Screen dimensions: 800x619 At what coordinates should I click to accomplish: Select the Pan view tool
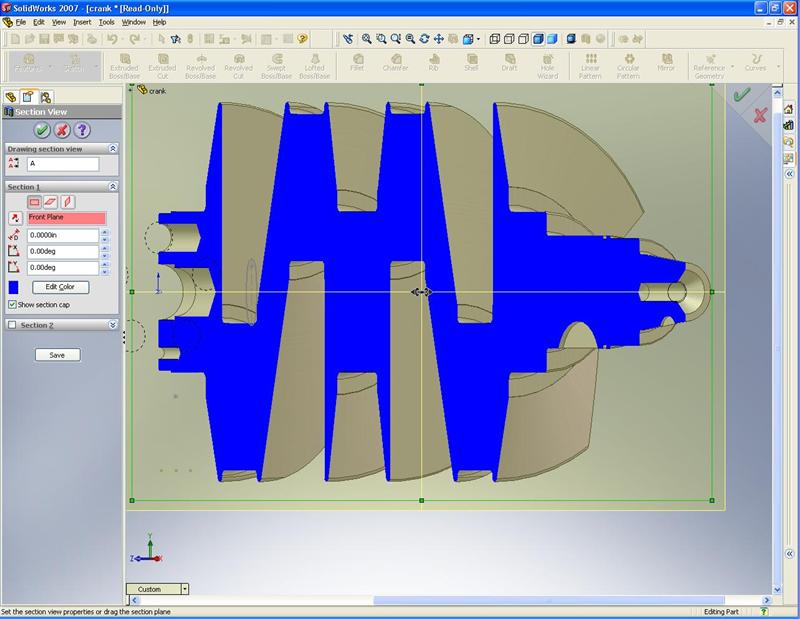click(439, 39)
